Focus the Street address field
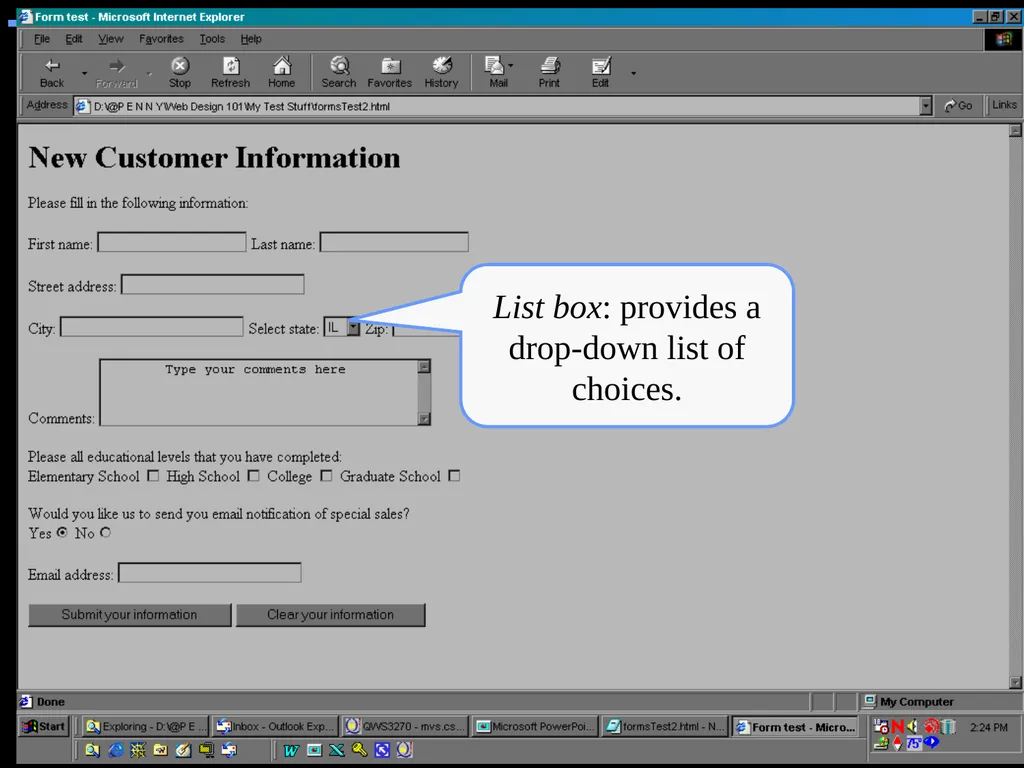 (212, 284)
